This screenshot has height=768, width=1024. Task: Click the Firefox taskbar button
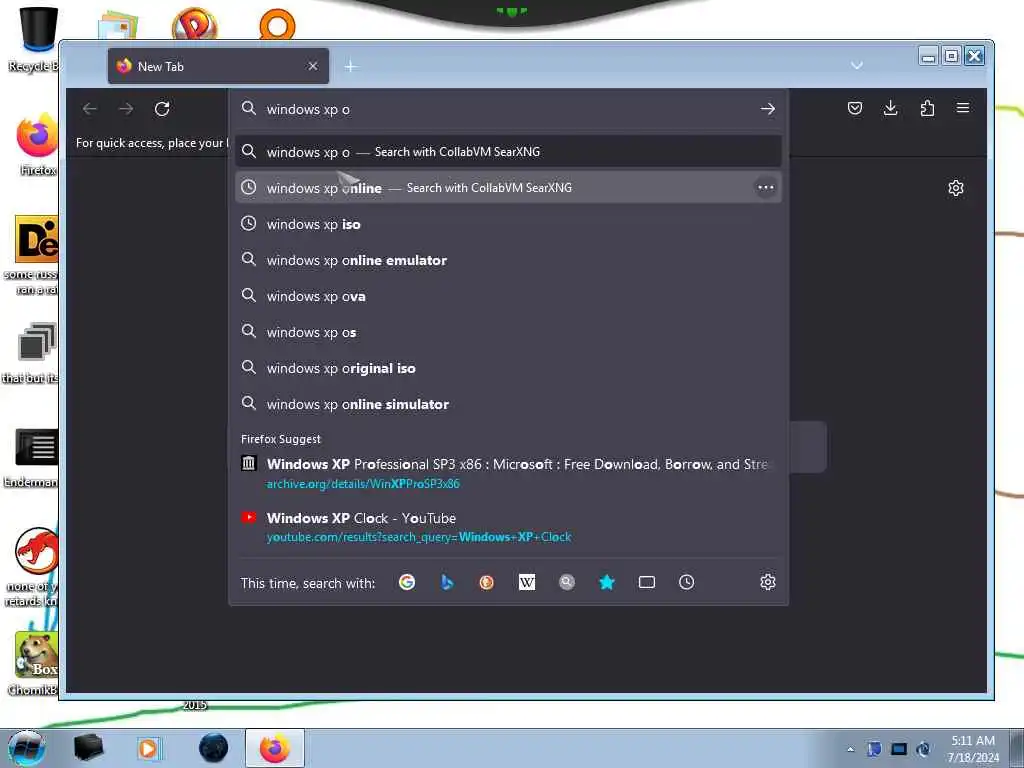(x=274, y=748)
